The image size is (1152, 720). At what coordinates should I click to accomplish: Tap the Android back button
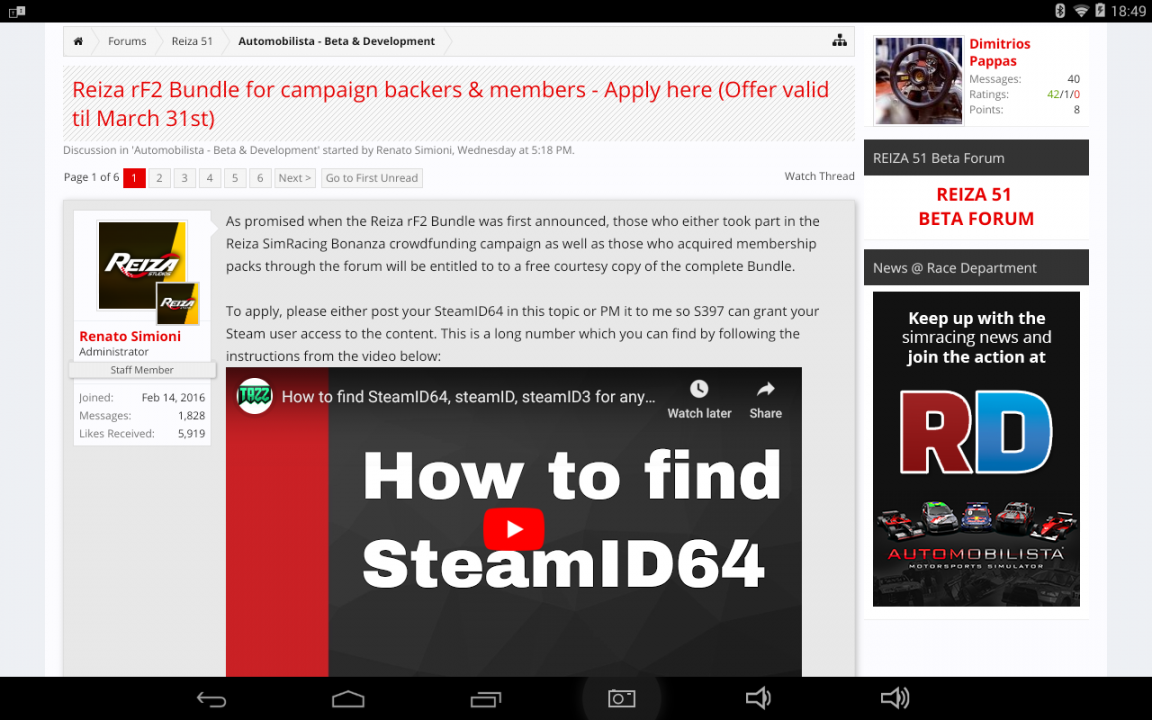pos(211,699)
